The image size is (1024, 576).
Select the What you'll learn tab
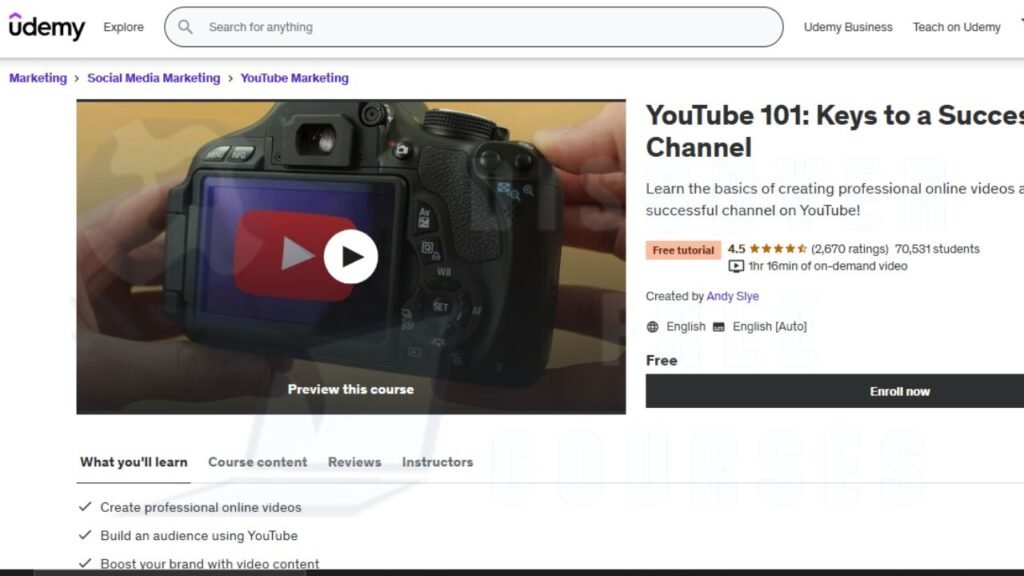click(x=134, y=462)
